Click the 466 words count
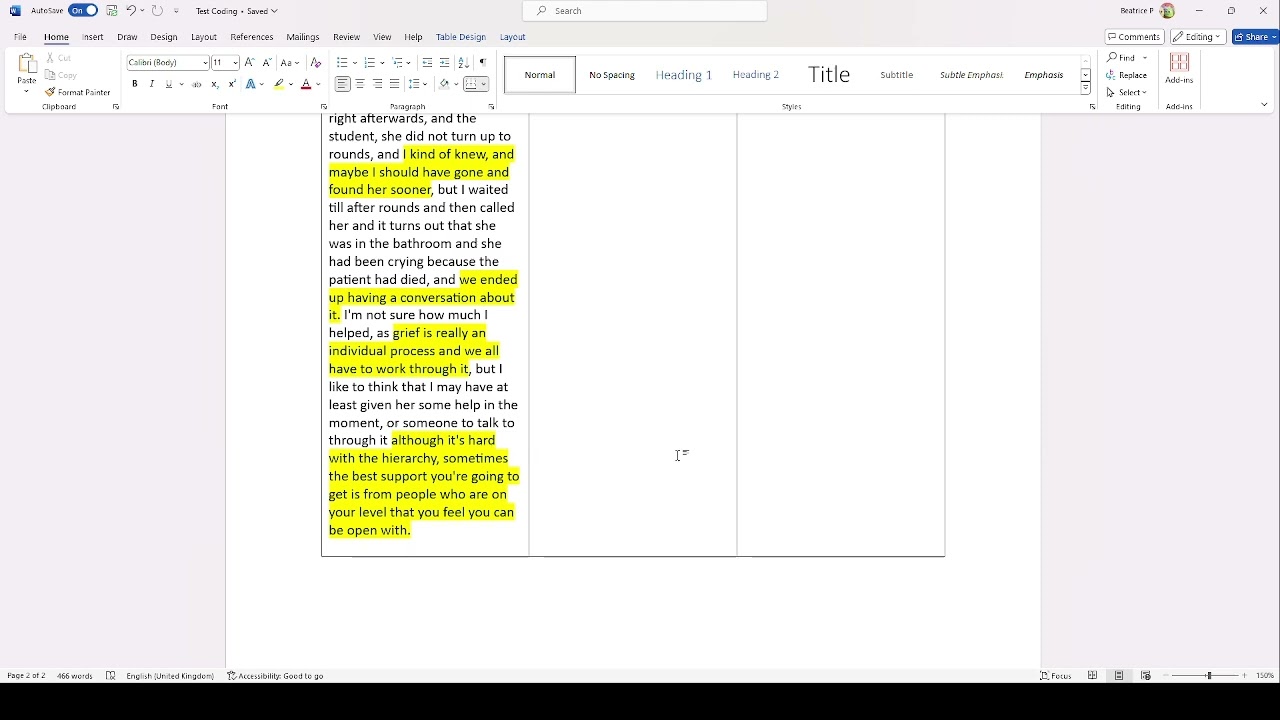The image size is (1280, 720). [x=75, y=676]
